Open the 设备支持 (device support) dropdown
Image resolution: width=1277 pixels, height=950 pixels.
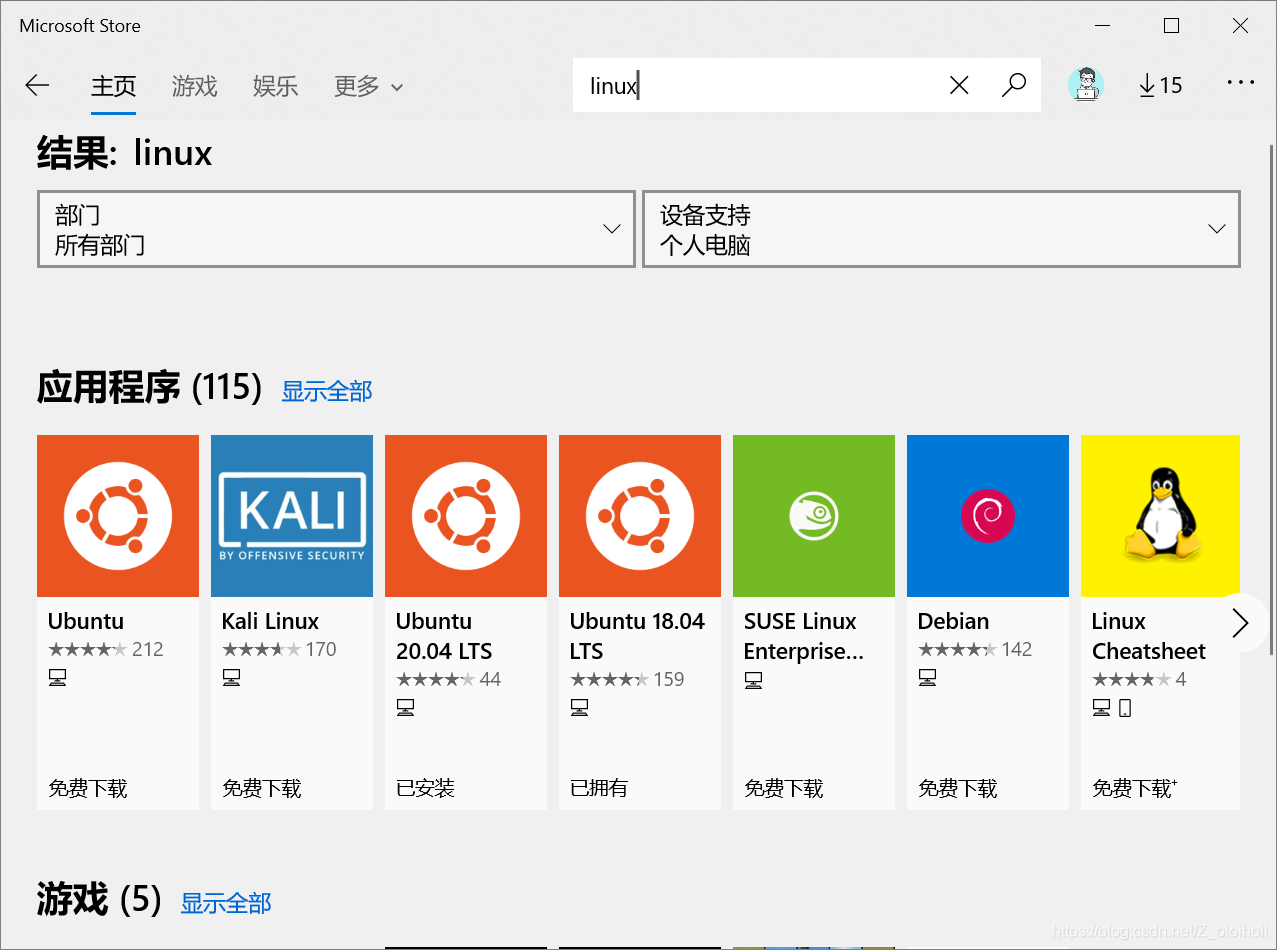940,228
